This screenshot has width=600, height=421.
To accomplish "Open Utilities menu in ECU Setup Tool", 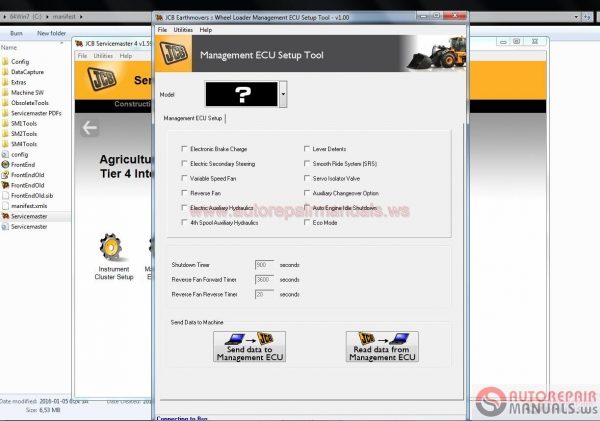I will [183, 30].
